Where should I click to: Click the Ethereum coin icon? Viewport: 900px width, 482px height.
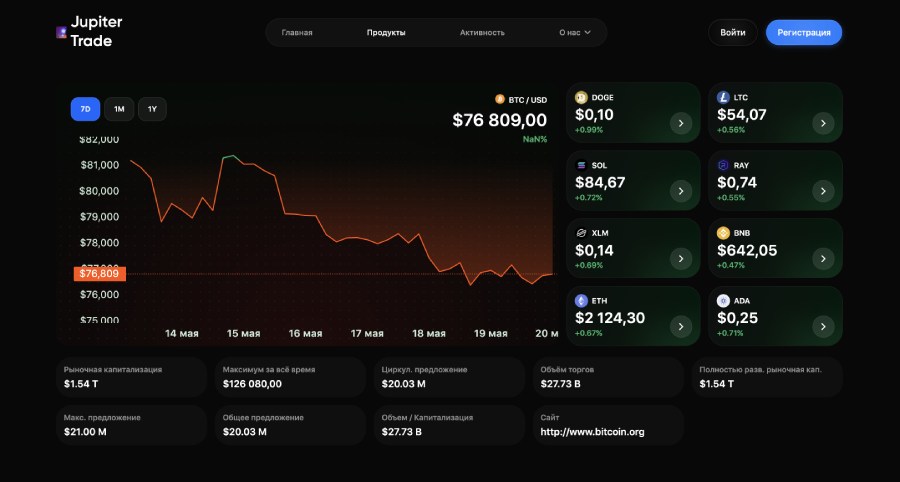(581, 301)
